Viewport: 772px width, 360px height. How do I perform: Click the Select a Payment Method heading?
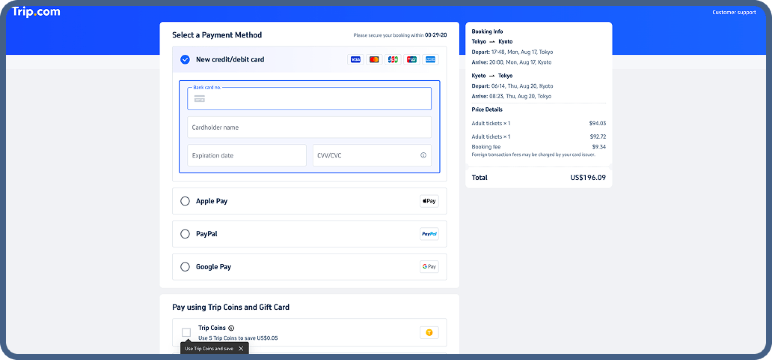pyautogui.click(x=217, y=35)
